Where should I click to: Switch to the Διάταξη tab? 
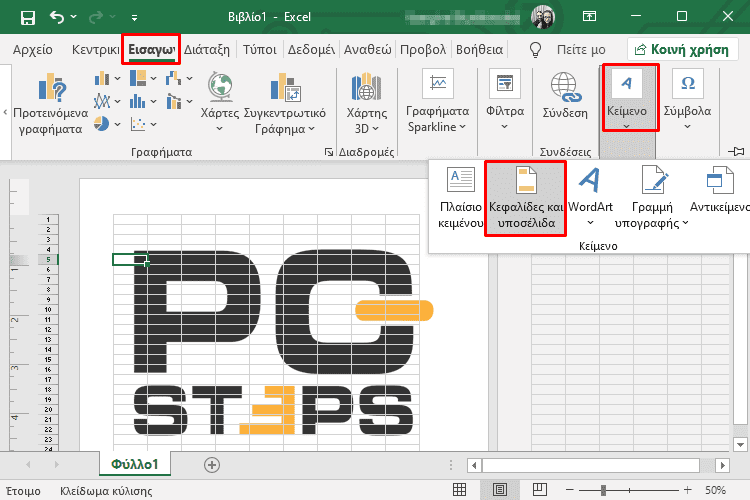point(207,49)
